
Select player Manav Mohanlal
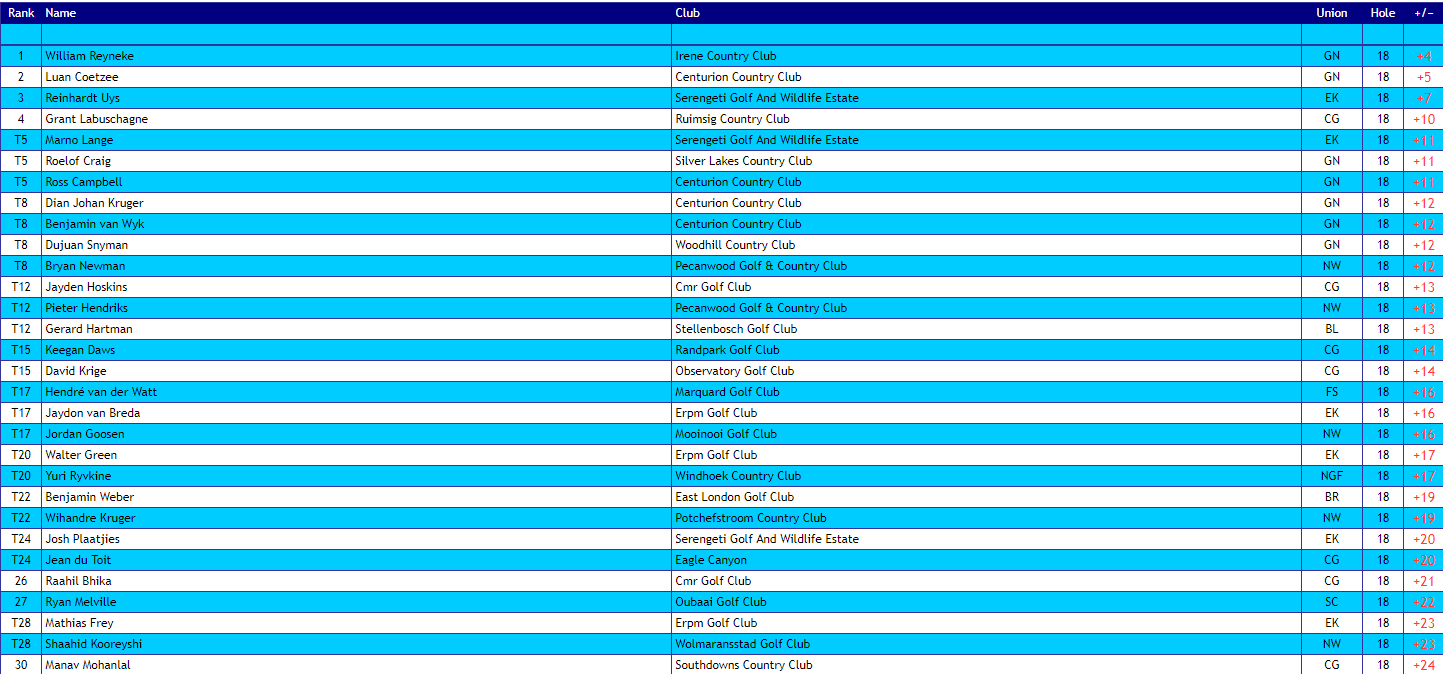87,665
